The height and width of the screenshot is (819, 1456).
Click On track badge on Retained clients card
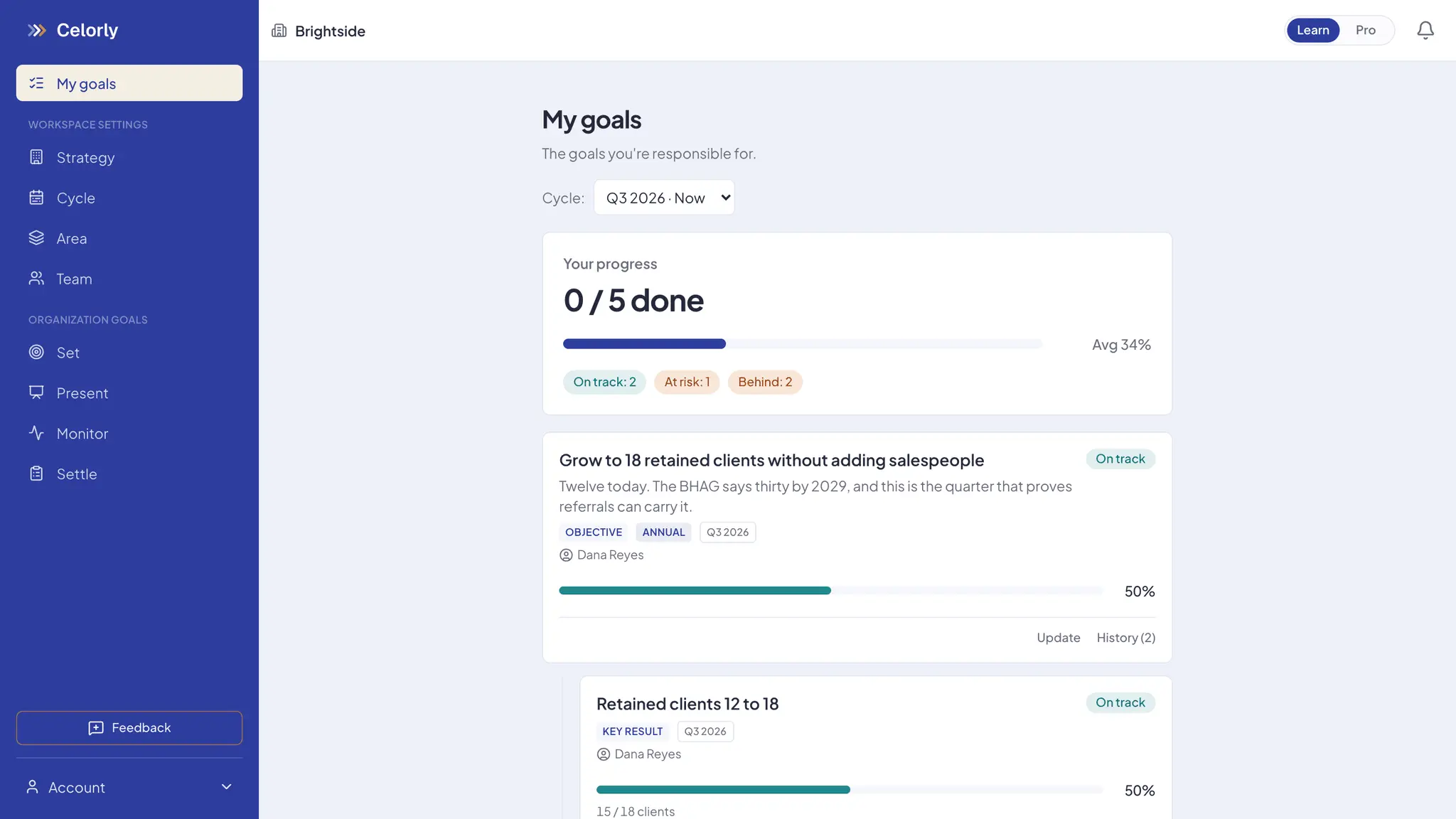1120,702
